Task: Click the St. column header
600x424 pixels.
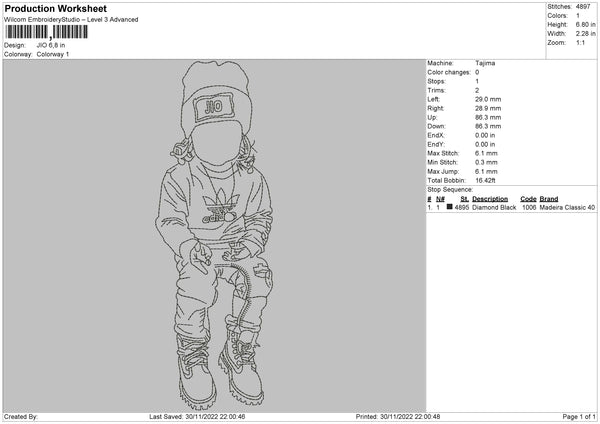Action: 465,199
